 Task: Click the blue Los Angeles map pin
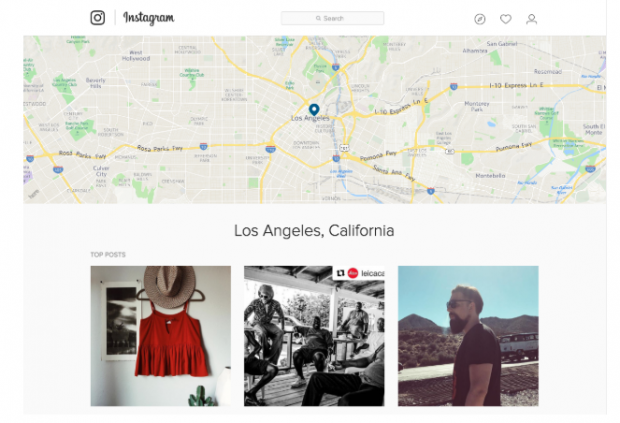coord(314,110)
